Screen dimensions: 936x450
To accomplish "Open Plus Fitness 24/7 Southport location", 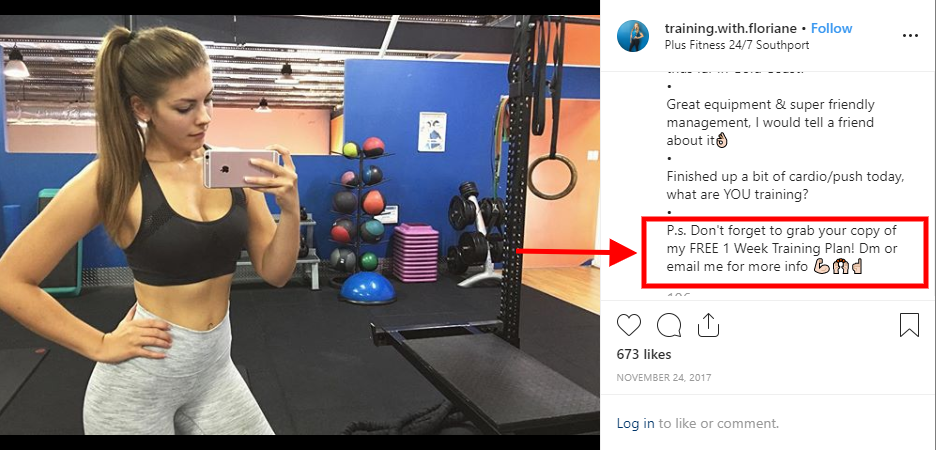I will click(x=737, y=45).
